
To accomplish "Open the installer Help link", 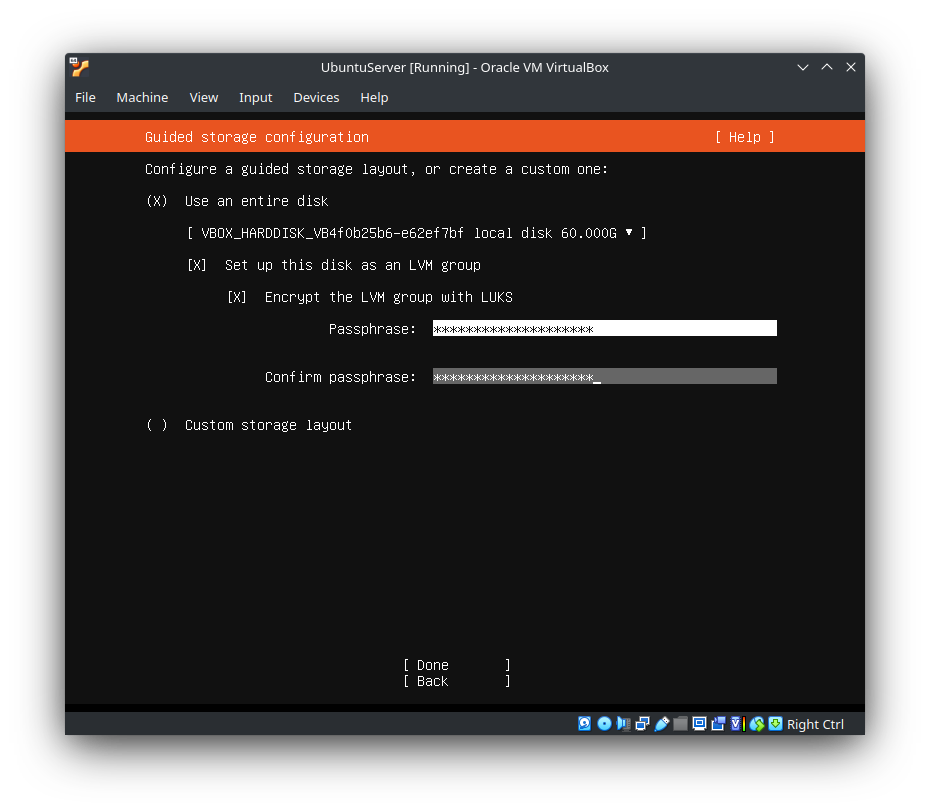I will 744,137.
